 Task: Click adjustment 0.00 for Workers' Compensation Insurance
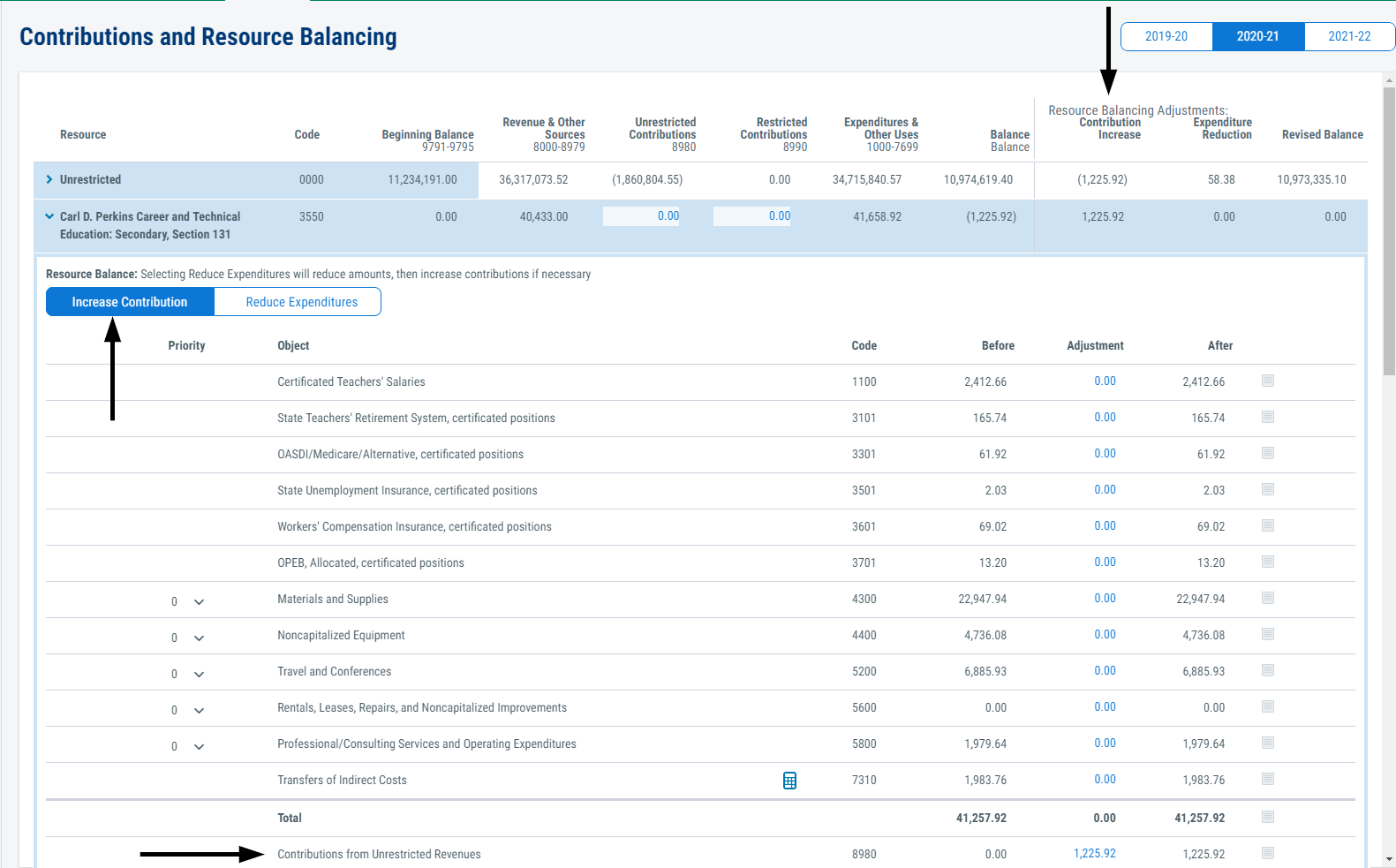(x=1105, y=526)
